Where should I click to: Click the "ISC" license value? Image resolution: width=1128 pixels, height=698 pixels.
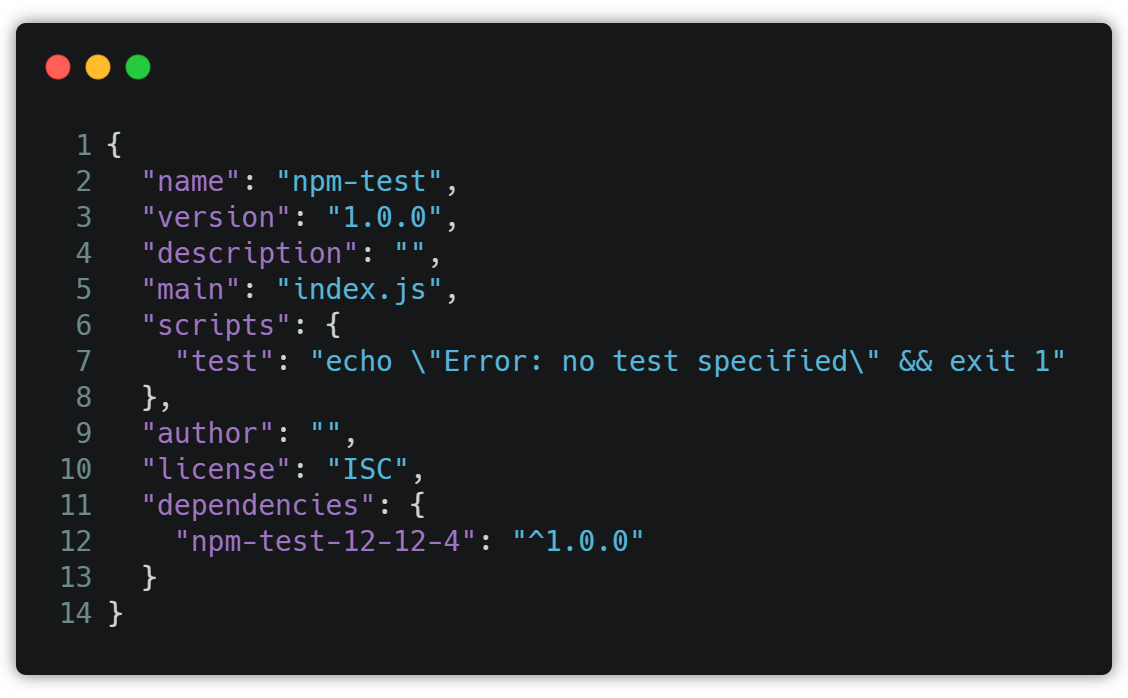point(368,469)
